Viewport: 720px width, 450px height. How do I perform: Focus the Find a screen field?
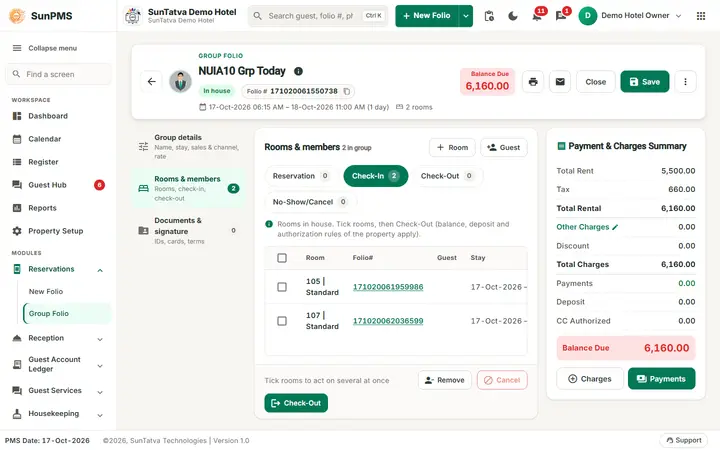point(58,74)
